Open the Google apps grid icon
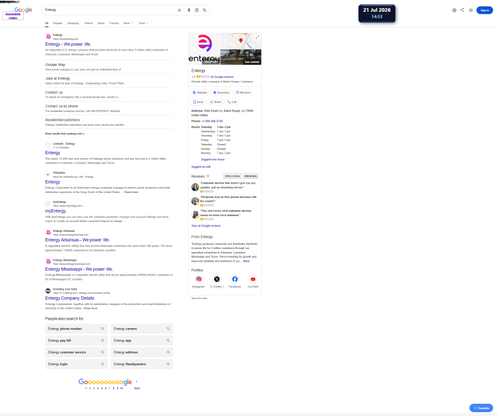500x416 pixels. 471,10
